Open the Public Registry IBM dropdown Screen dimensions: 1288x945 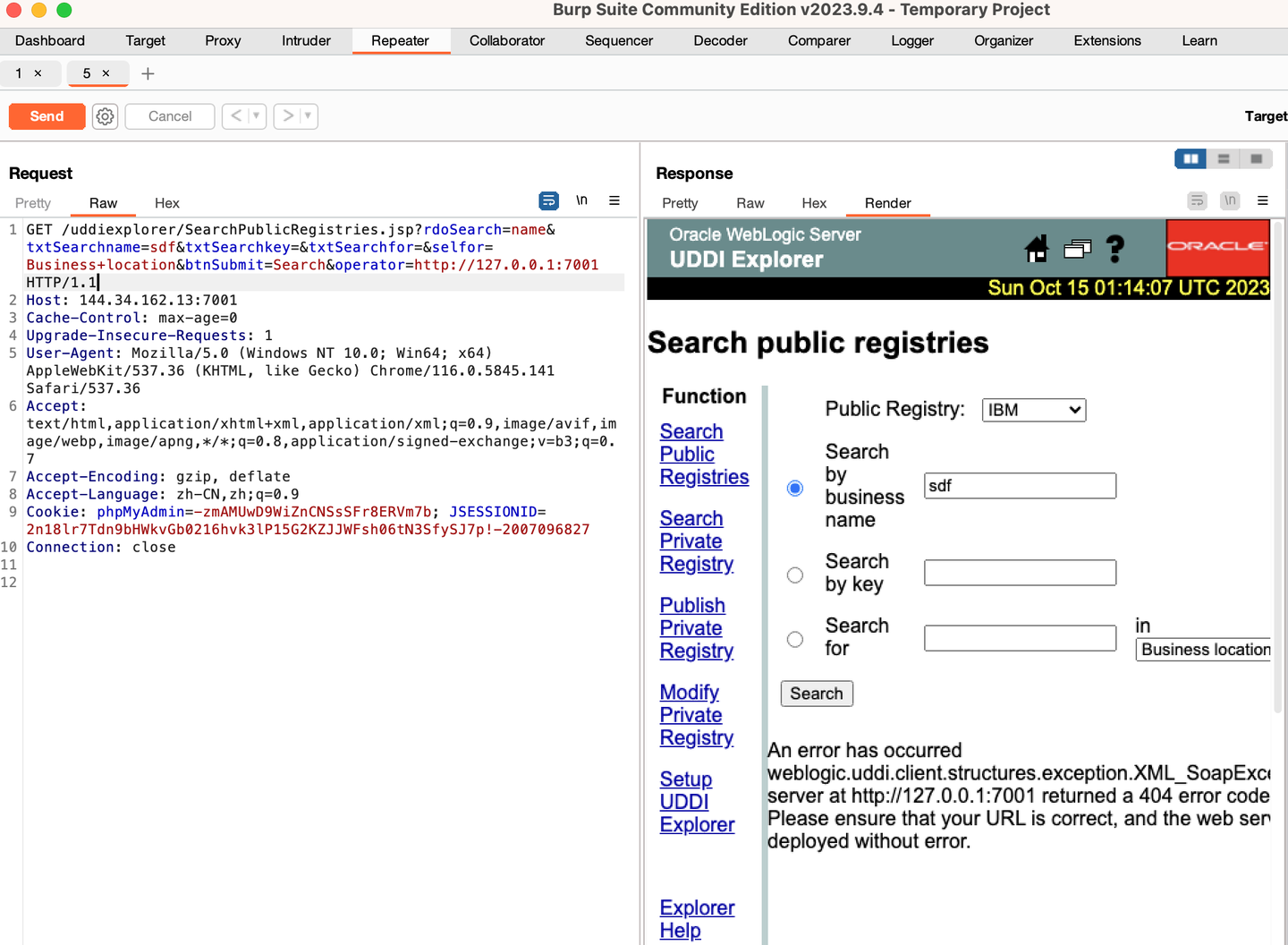[x=1034, y=409]
